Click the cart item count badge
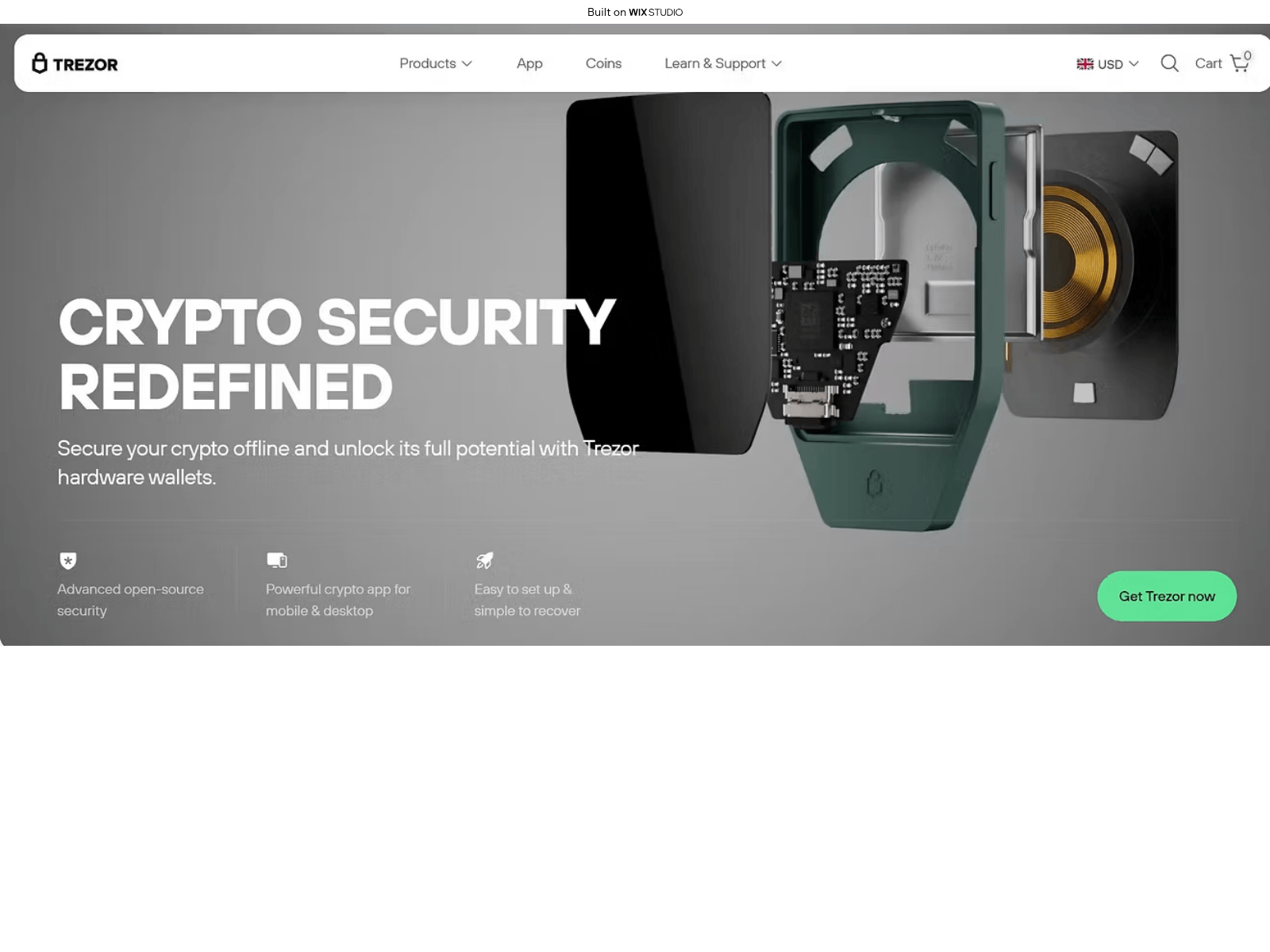1270x952 pixels. click(1248, 56)
